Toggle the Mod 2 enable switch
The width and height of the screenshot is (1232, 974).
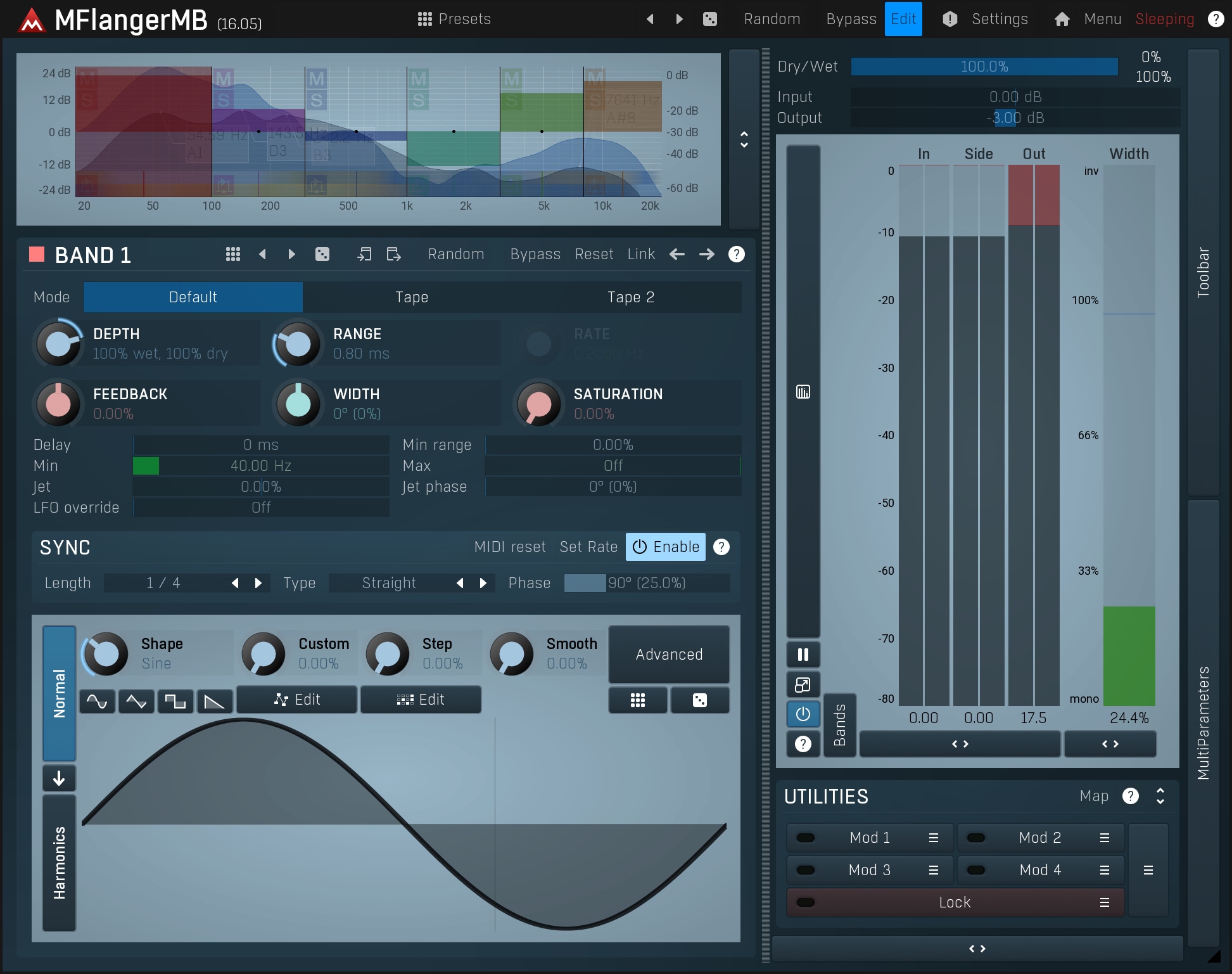pos(976,838)
